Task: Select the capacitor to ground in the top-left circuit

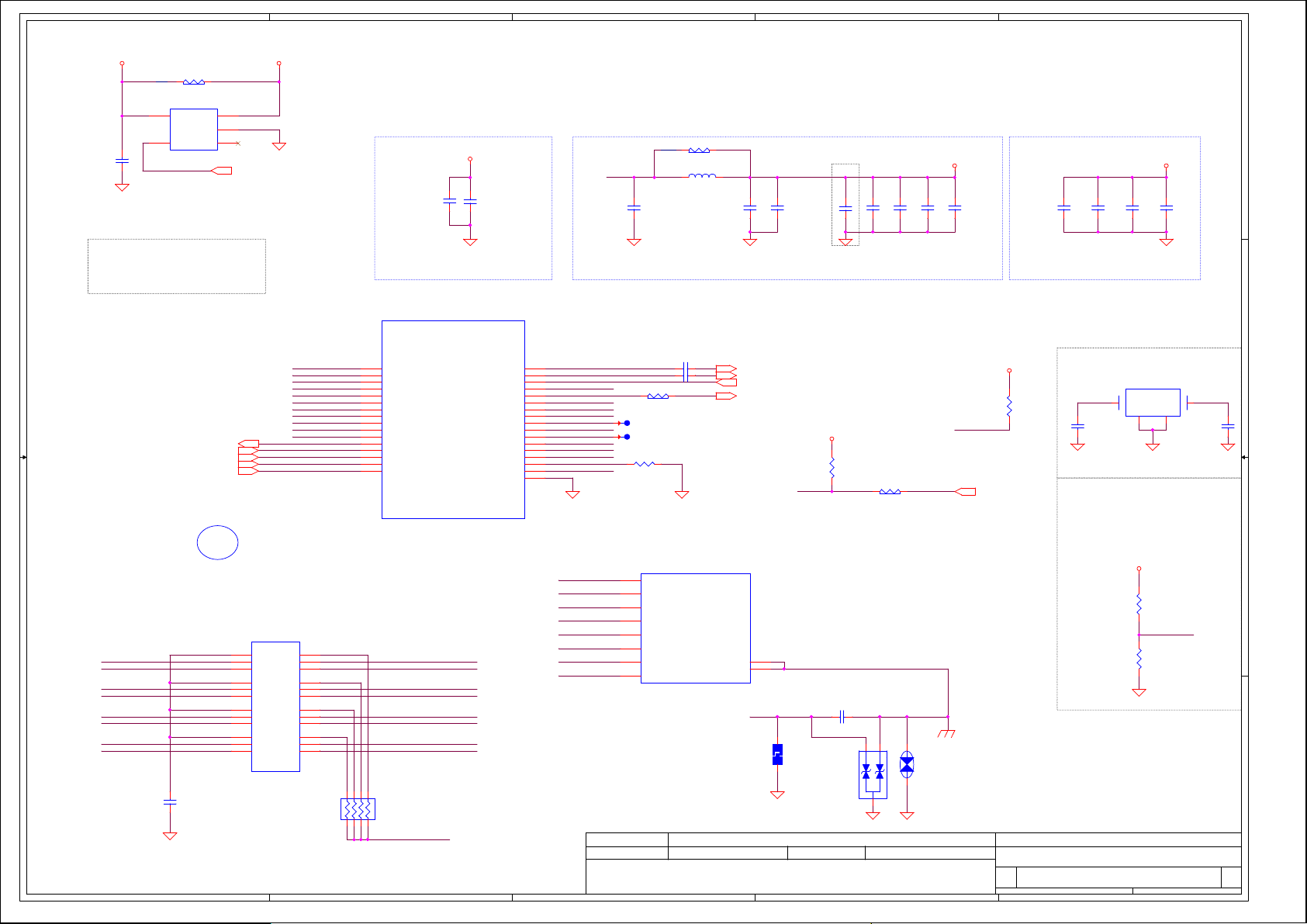Action: pyautogui.click(x=122, y=161)
